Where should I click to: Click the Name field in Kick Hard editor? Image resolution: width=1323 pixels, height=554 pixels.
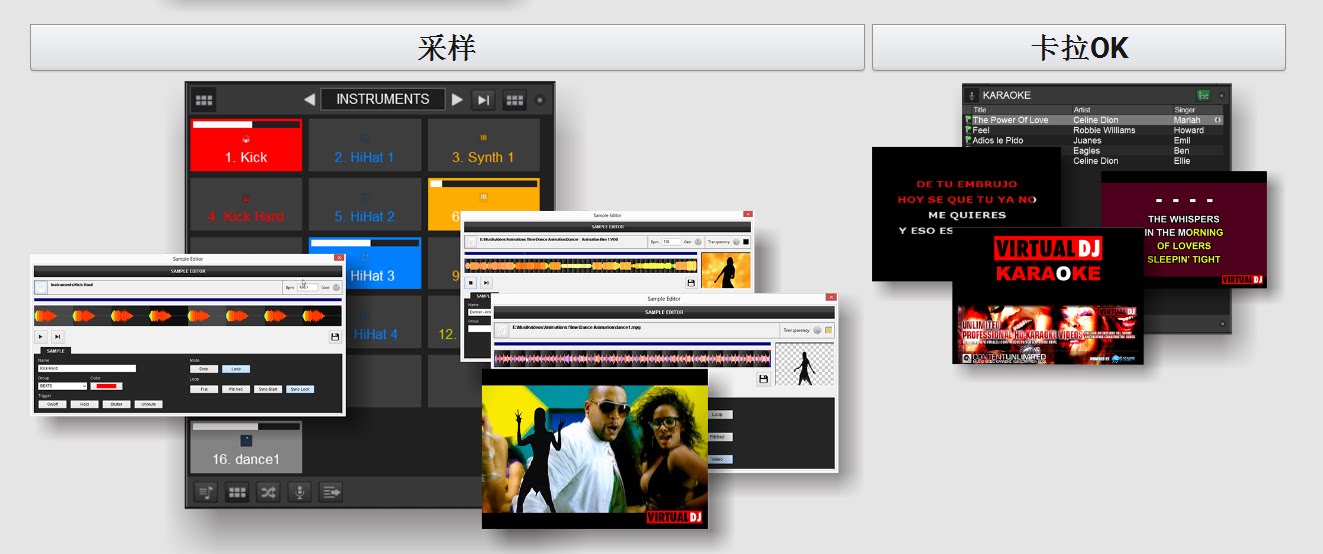tap(87, 368)
